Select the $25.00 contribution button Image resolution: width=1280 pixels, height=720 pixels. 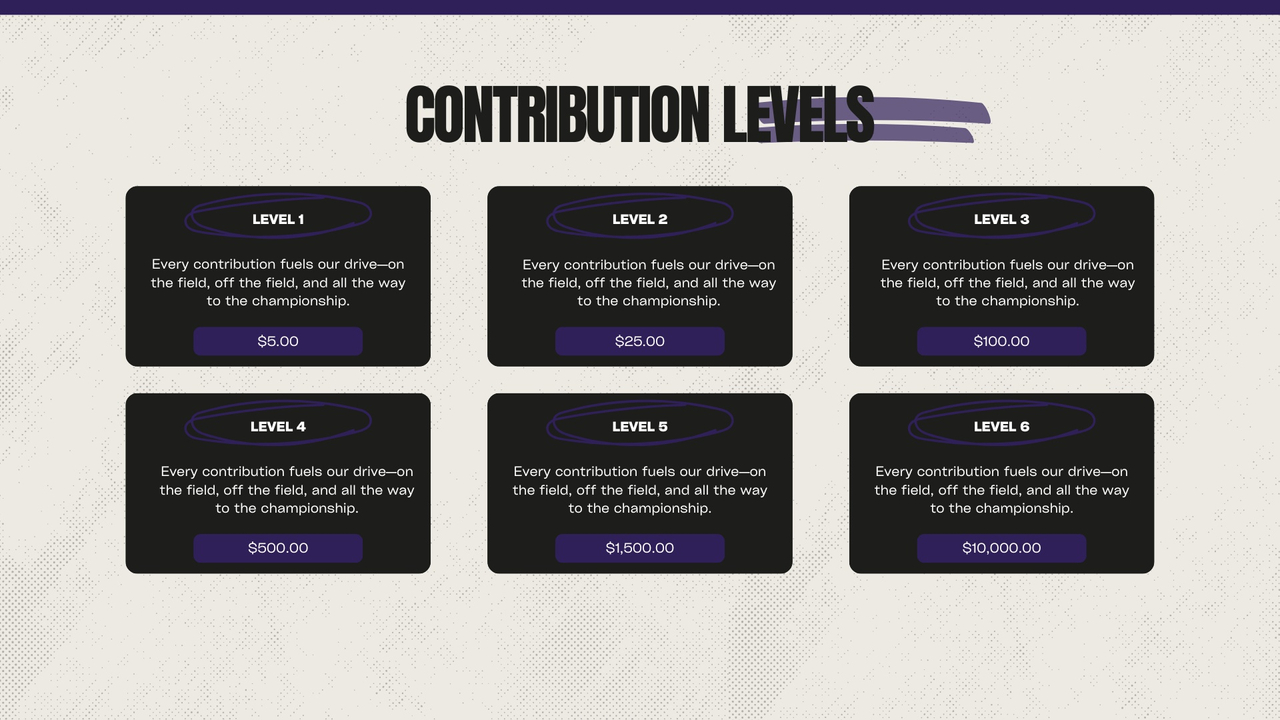(640, 341)
